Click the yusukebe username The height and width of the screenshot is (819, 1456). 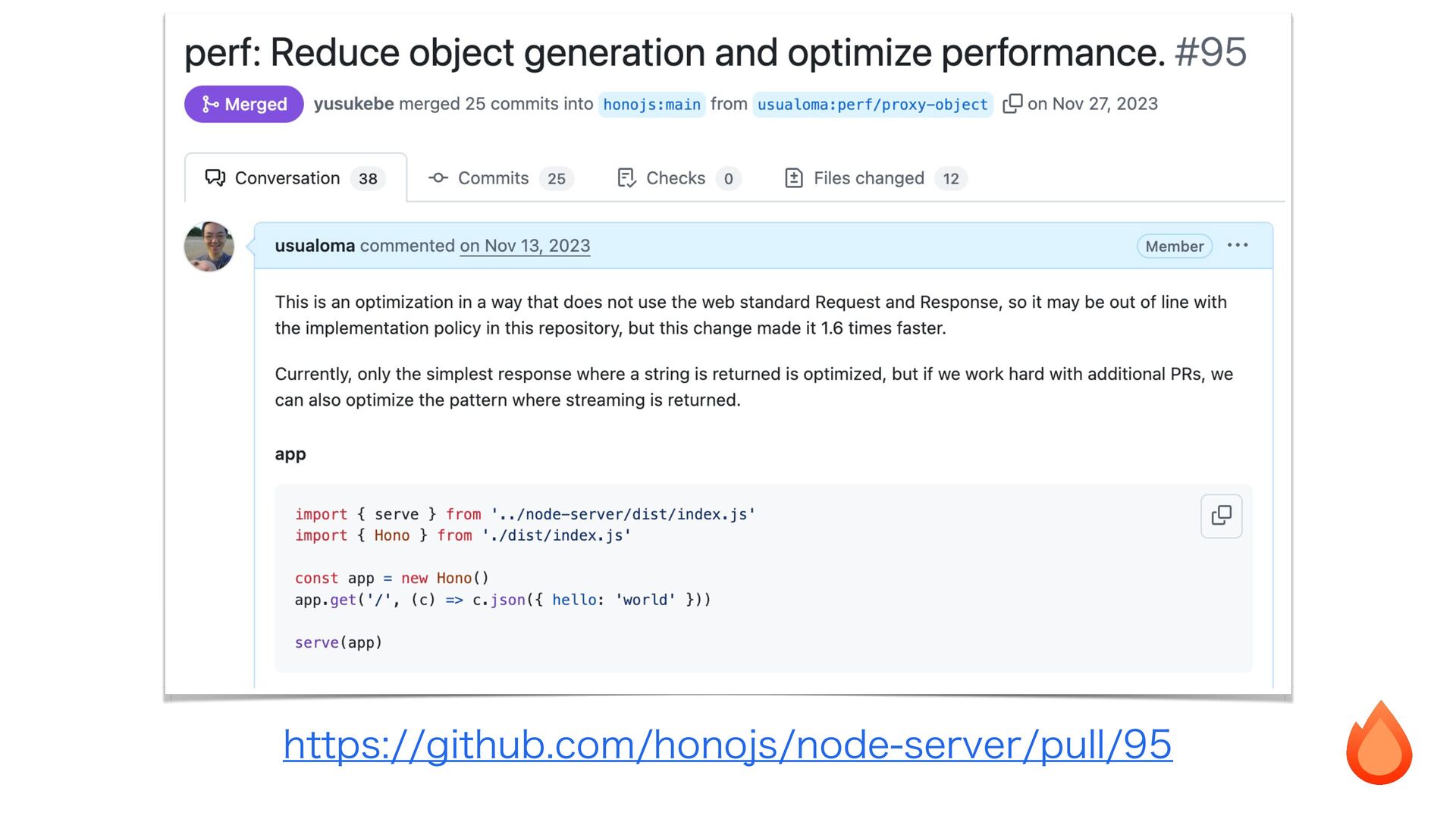point(353,104)
